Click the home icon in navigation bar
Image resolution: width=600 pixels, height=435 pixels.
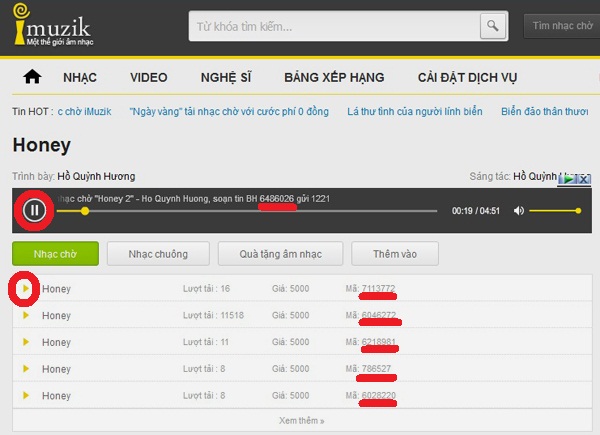[32, 77]
